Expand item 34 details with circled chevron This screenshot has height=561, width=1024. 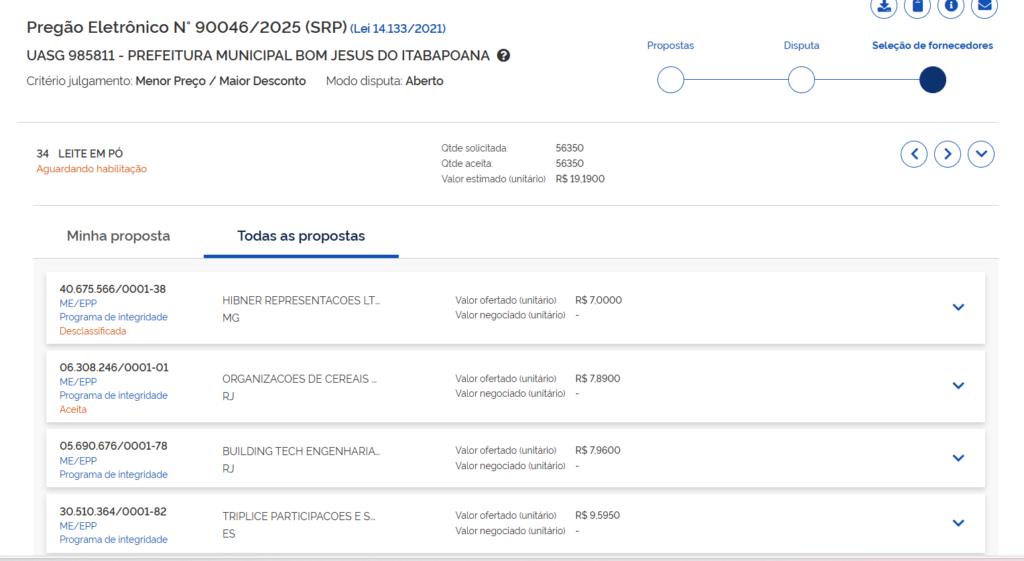[x=981, y=154]
